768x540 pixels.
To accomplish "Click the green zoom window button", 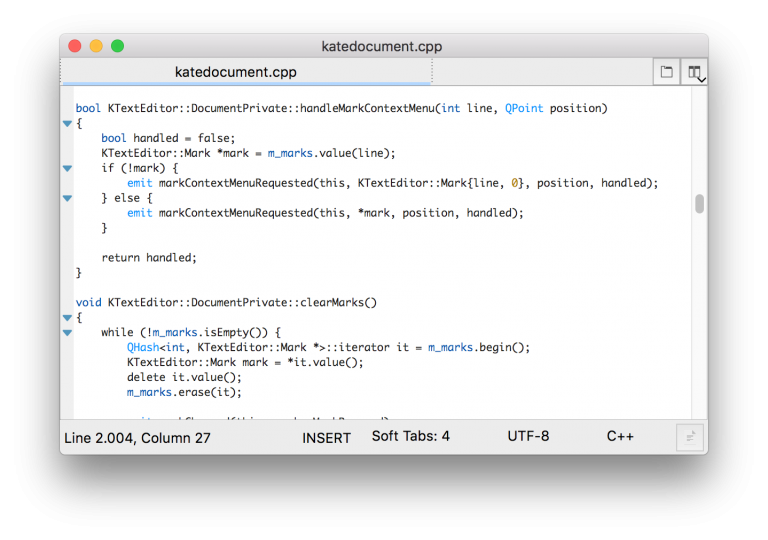I will click(x=118, y=46).
